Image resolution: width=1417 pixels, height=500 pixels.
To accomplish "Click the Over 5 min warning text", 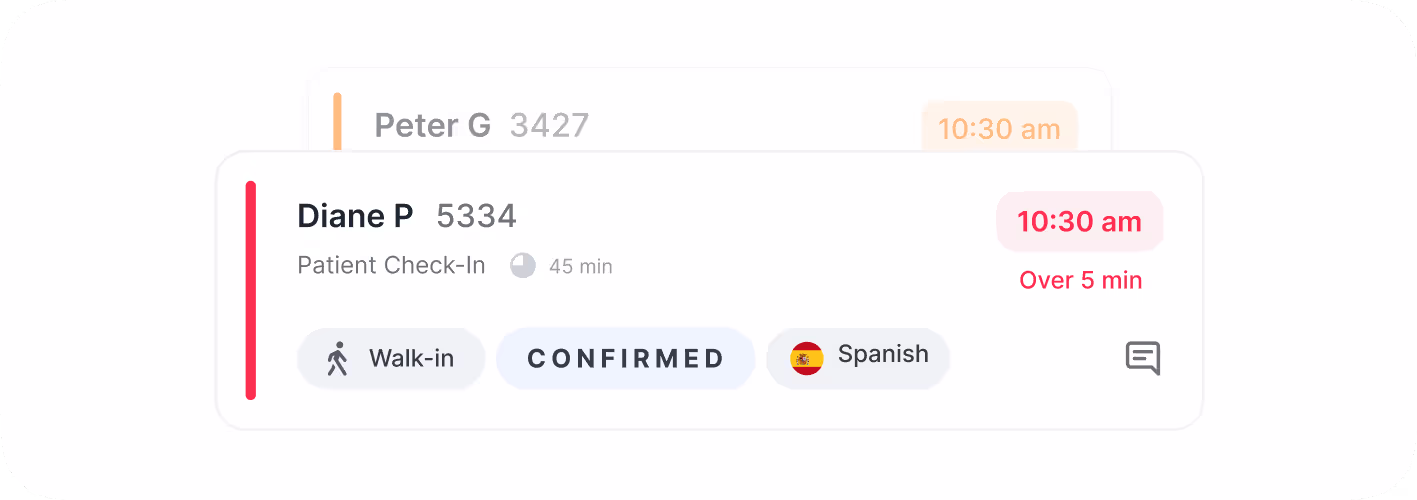I will (x=1080, y=280).
